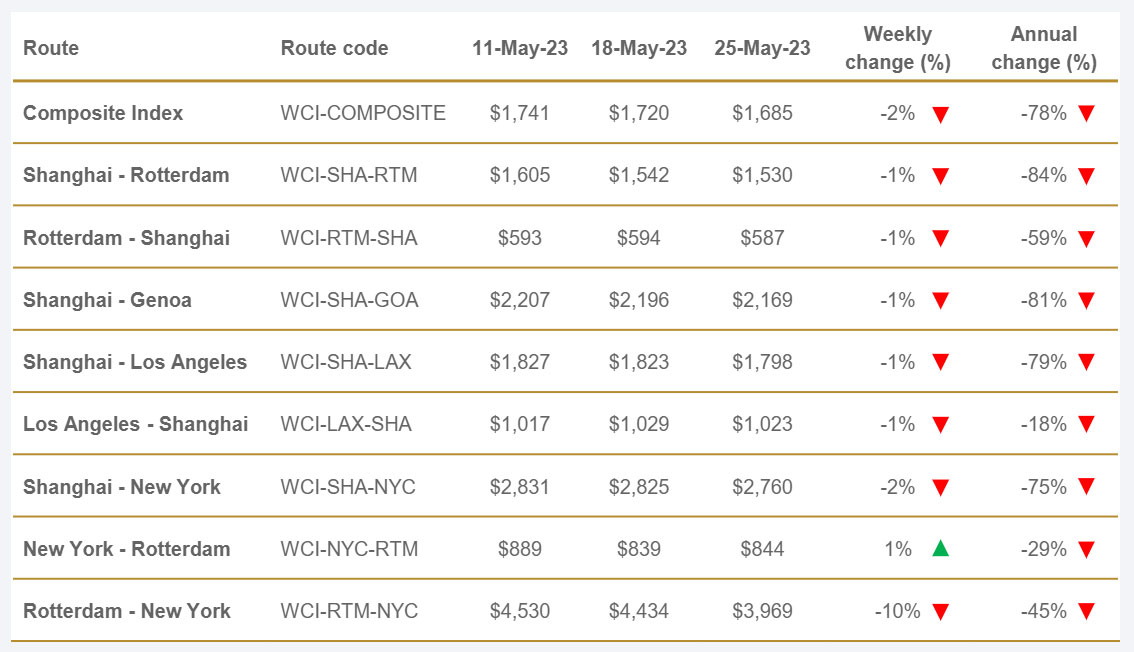This screenshot has height=652, width=1134.
Task: Click the $2,831 price for 11-May-23
Action: [519, 487]
